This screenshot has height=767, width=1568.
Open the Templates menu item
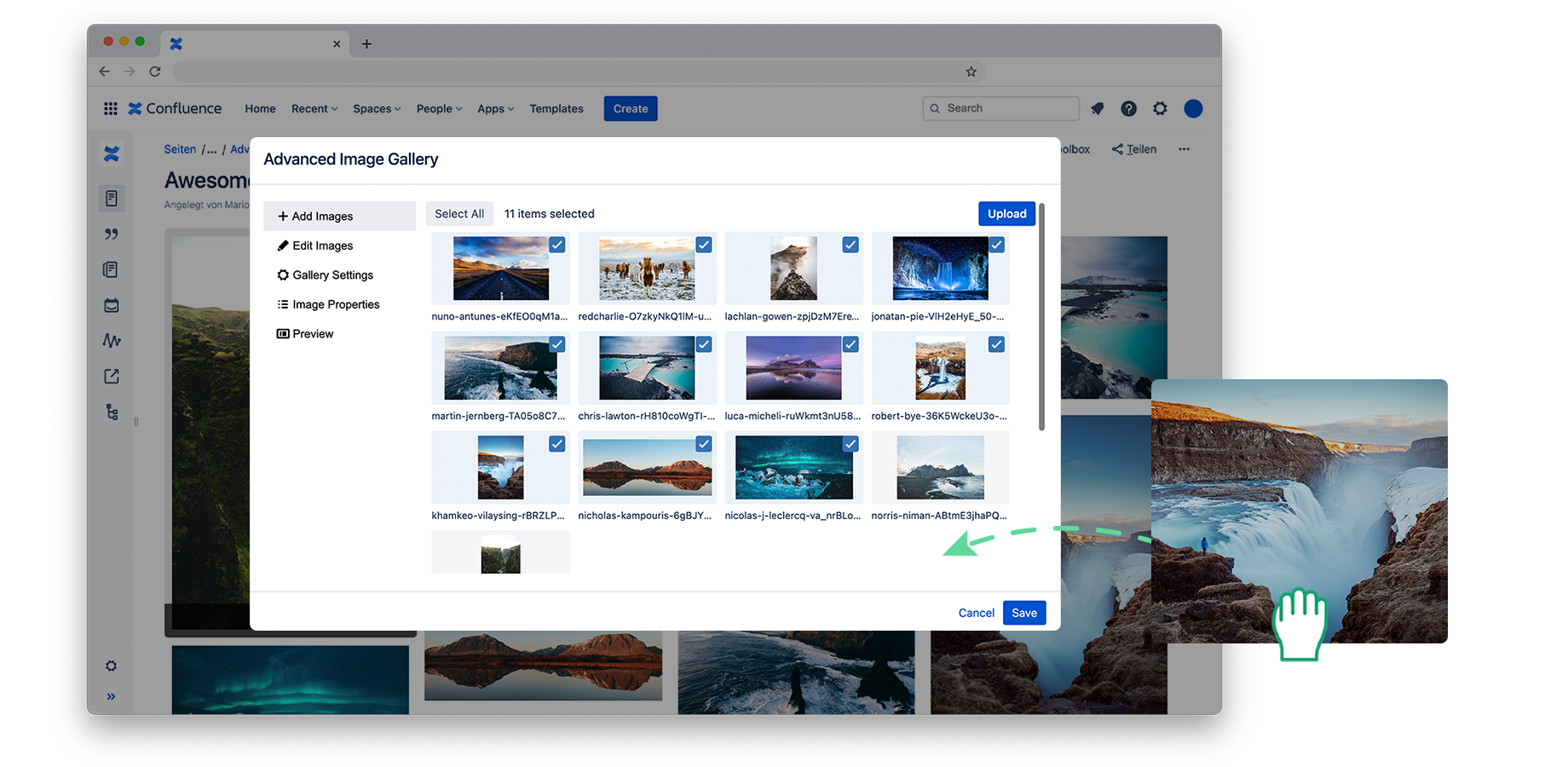[x=556, y=108]
